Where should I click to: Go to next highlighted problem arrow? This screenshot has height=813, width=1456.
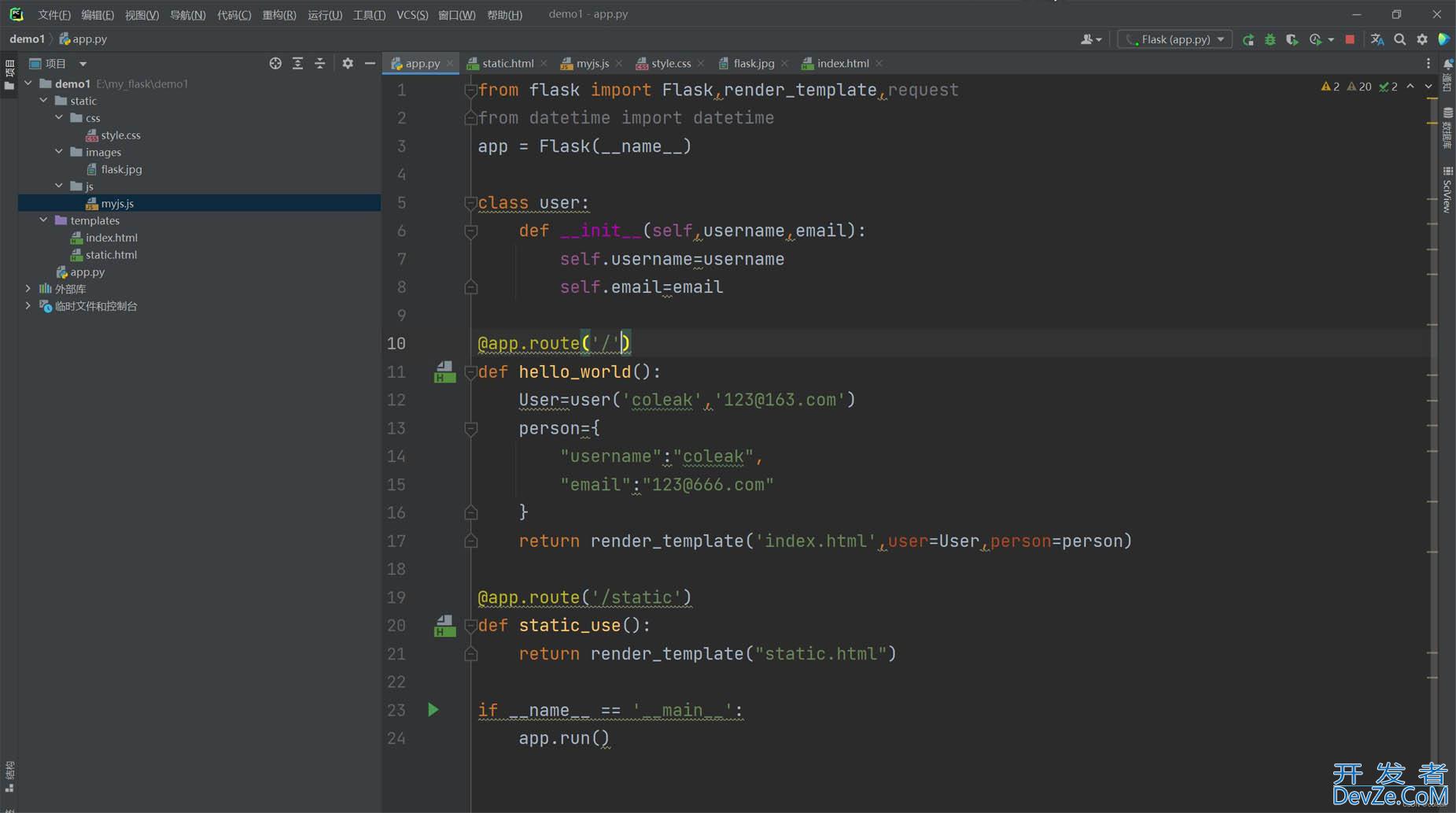coord(1428,87)
